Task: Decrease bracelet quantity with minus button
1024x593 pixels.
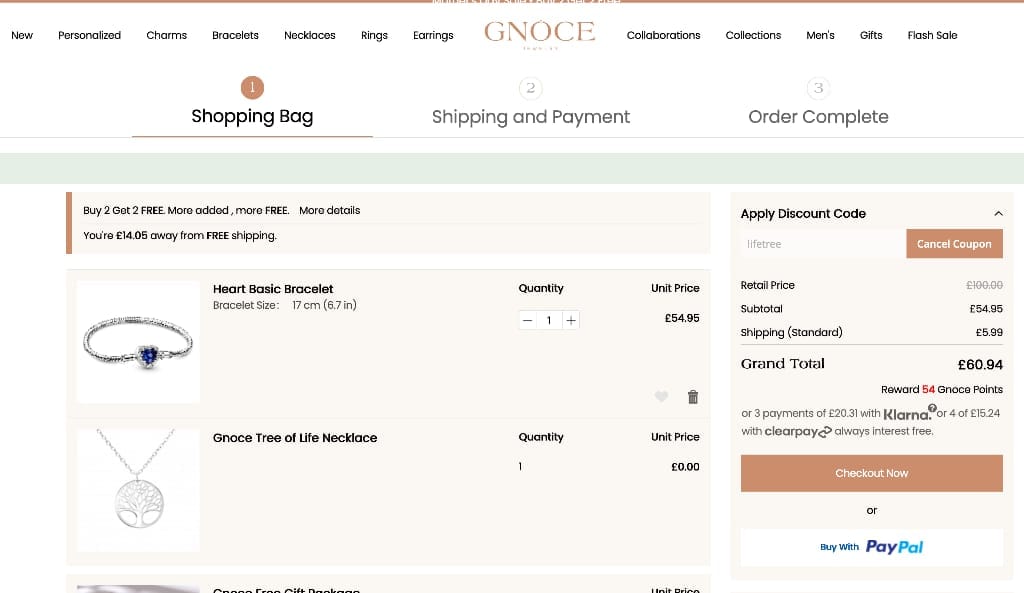Action: (528, 320)
